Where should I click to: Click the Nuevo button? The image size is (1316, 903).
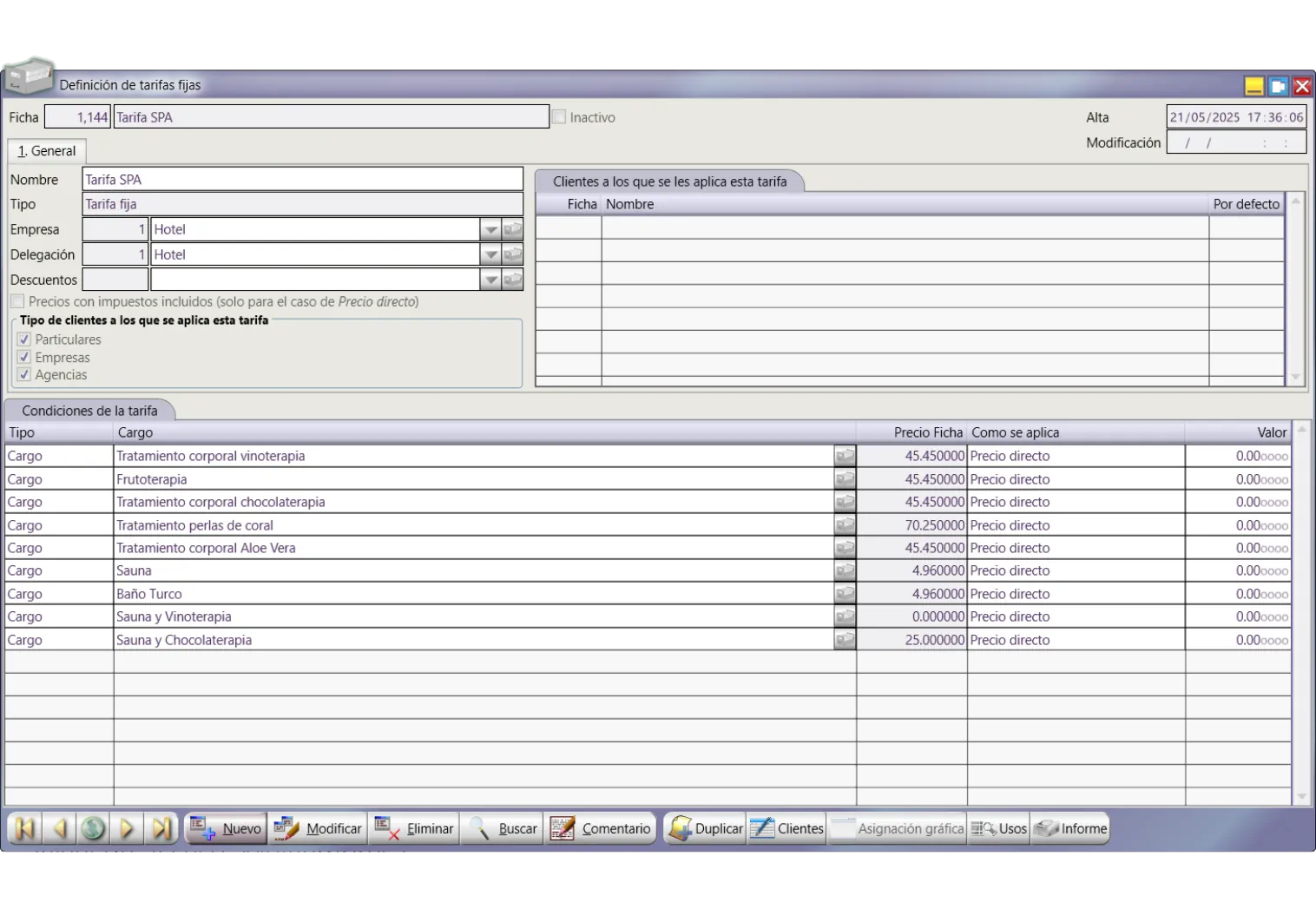pyautogui.click(x=226, y=829)
